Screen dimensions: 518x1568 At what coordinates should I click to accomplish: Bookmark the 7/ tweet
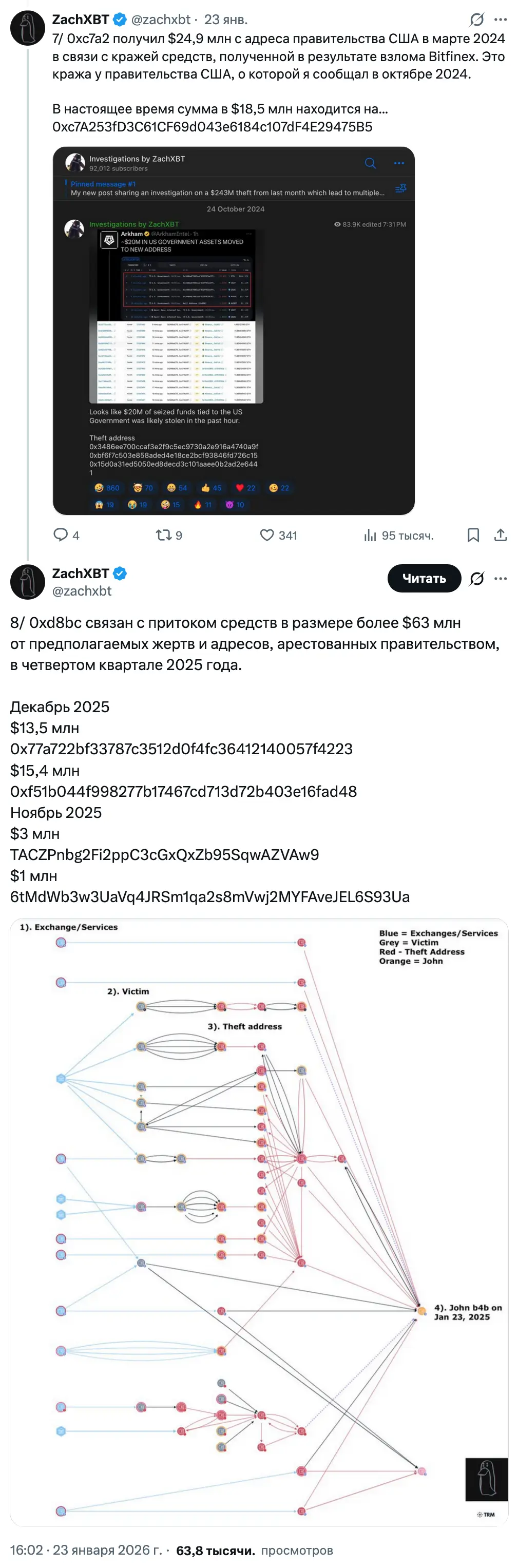point(473,535)
